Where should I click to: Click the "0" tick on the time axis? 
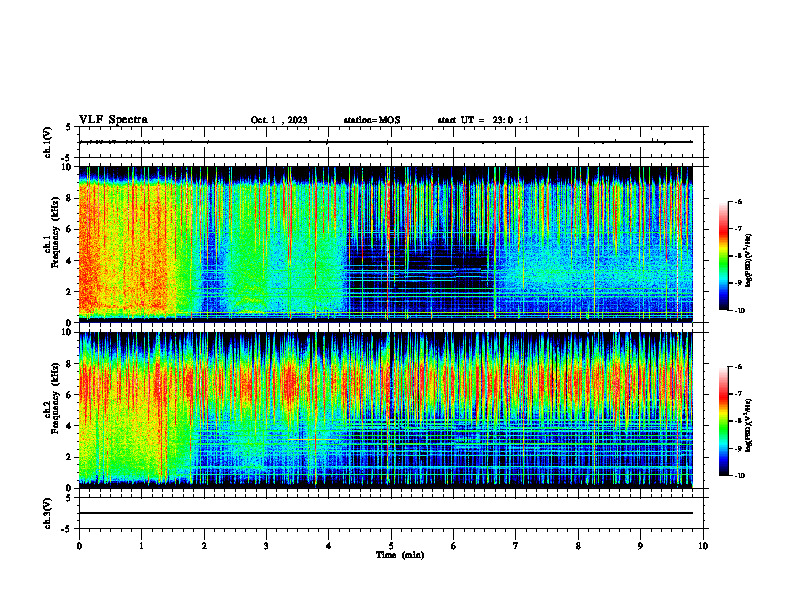coord(79,546)
